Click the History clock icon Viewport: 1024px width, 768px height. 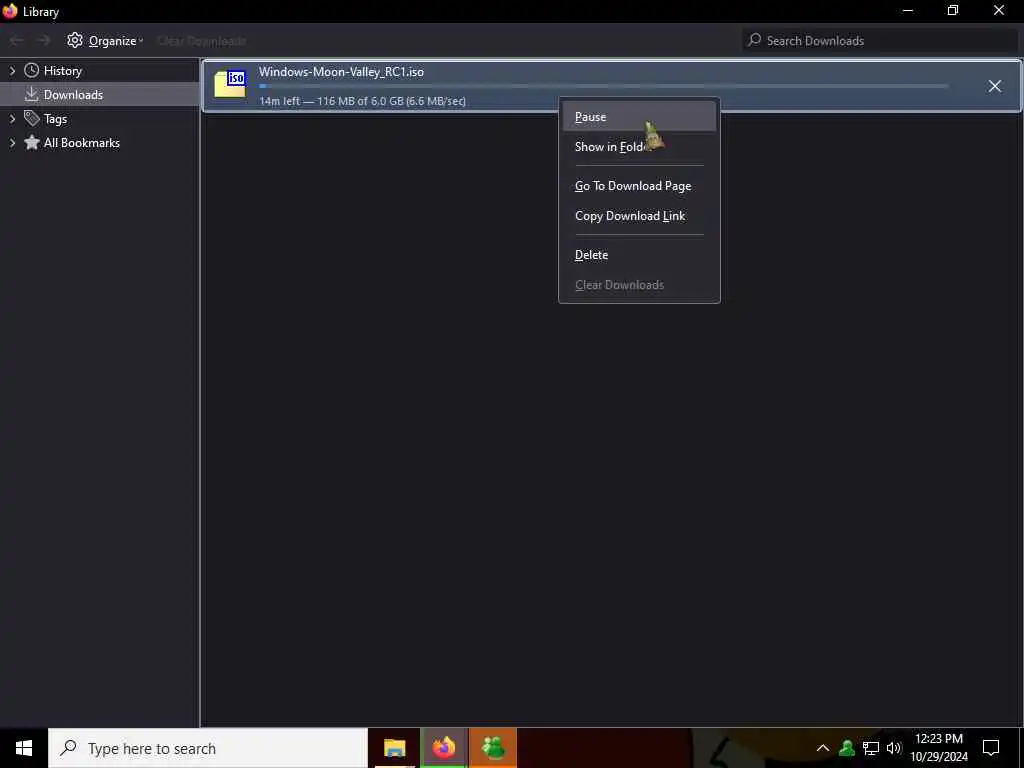point(31,70)
